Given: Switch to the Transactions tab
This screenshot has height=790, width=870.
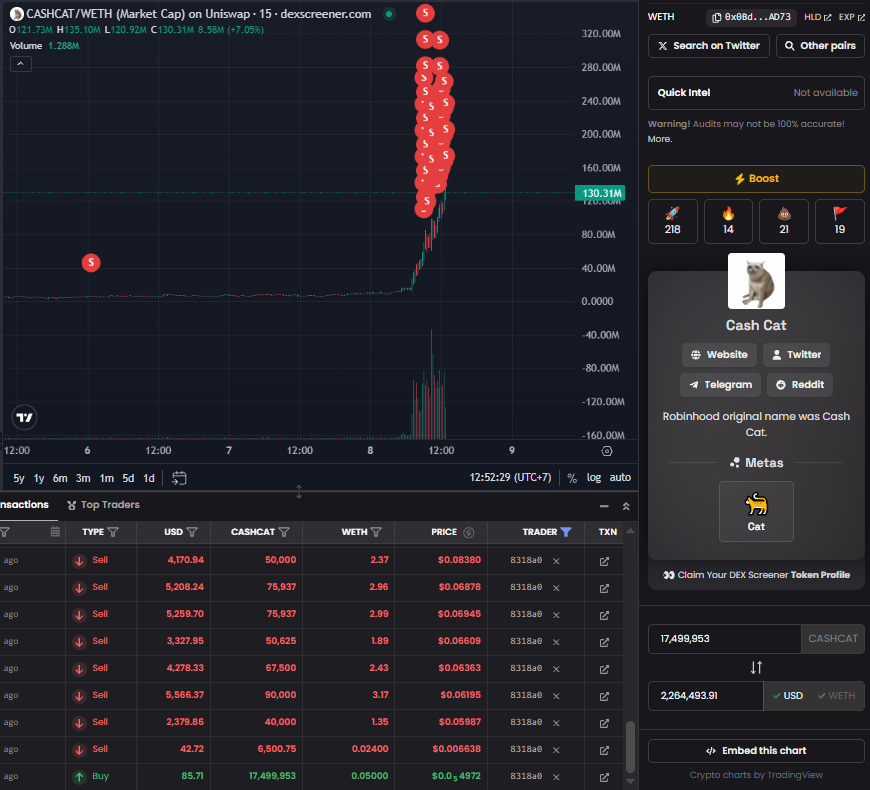Looking at the screenshot, I should tap(24, 505).
